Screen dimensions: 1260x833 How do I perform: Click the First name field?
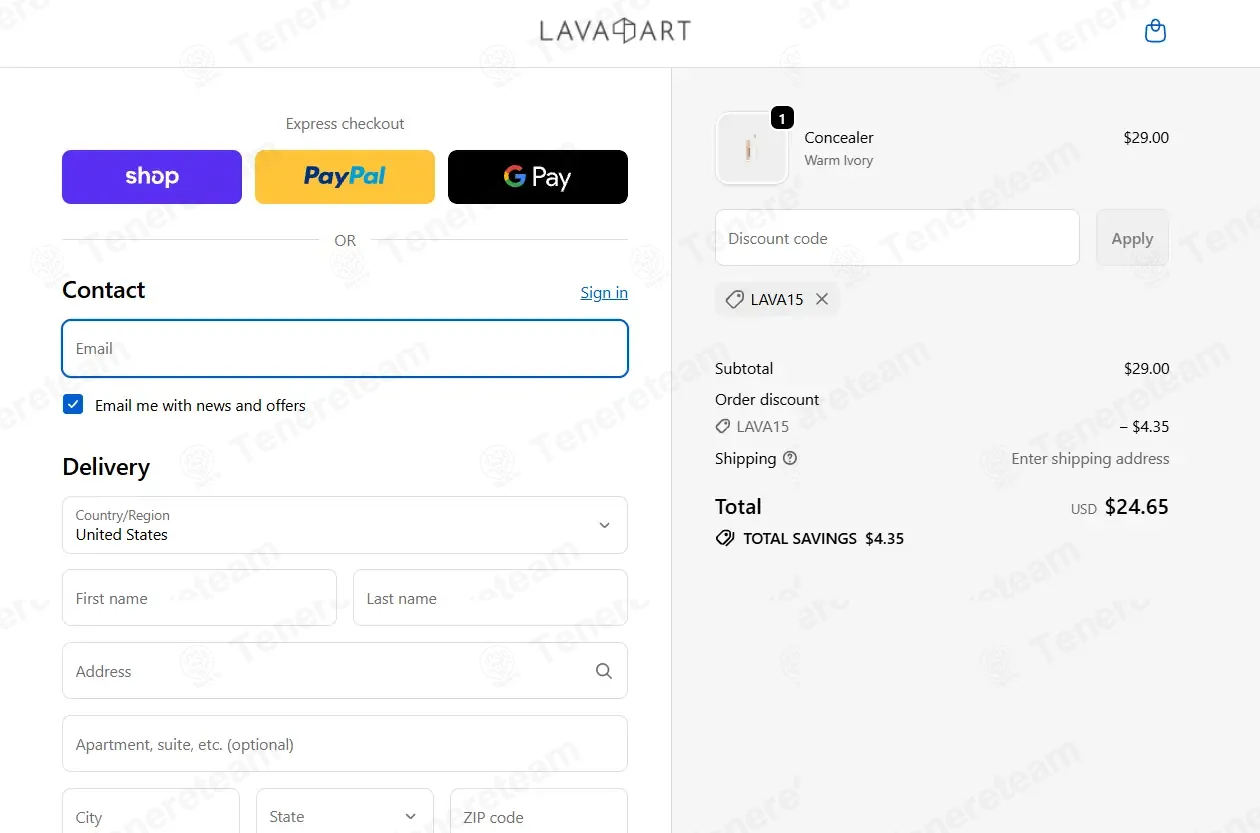pos(199,598)
